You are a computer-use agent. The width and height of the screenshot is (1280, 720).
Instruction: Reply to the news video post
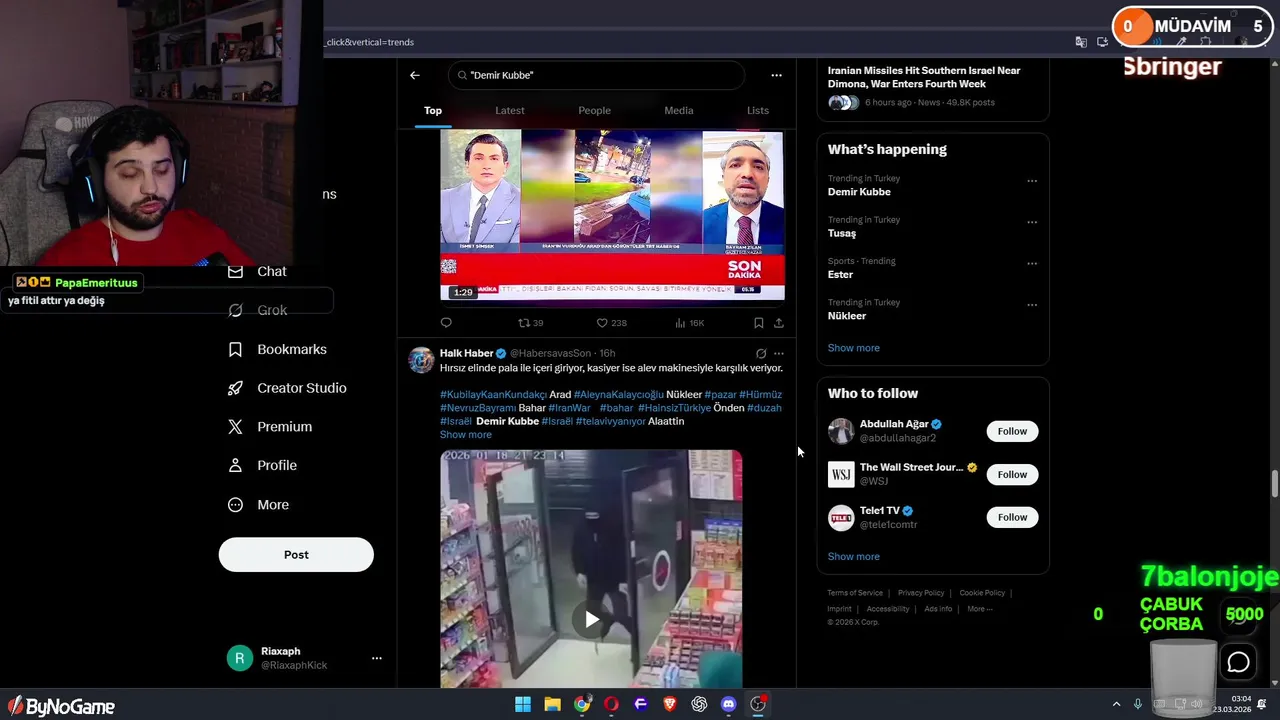click(446, 323)
